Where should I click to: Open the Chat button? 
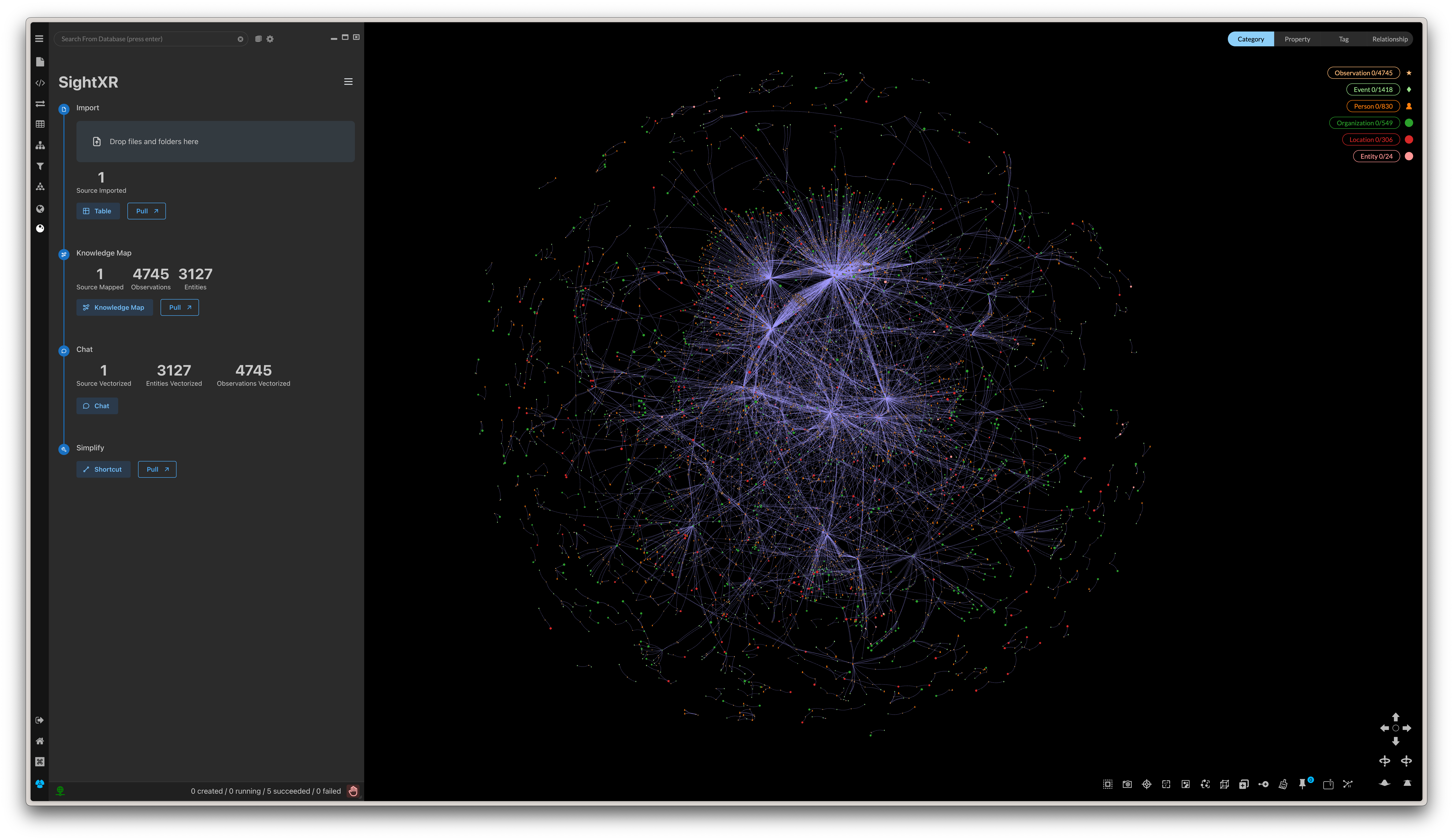(x=97, y=406)
